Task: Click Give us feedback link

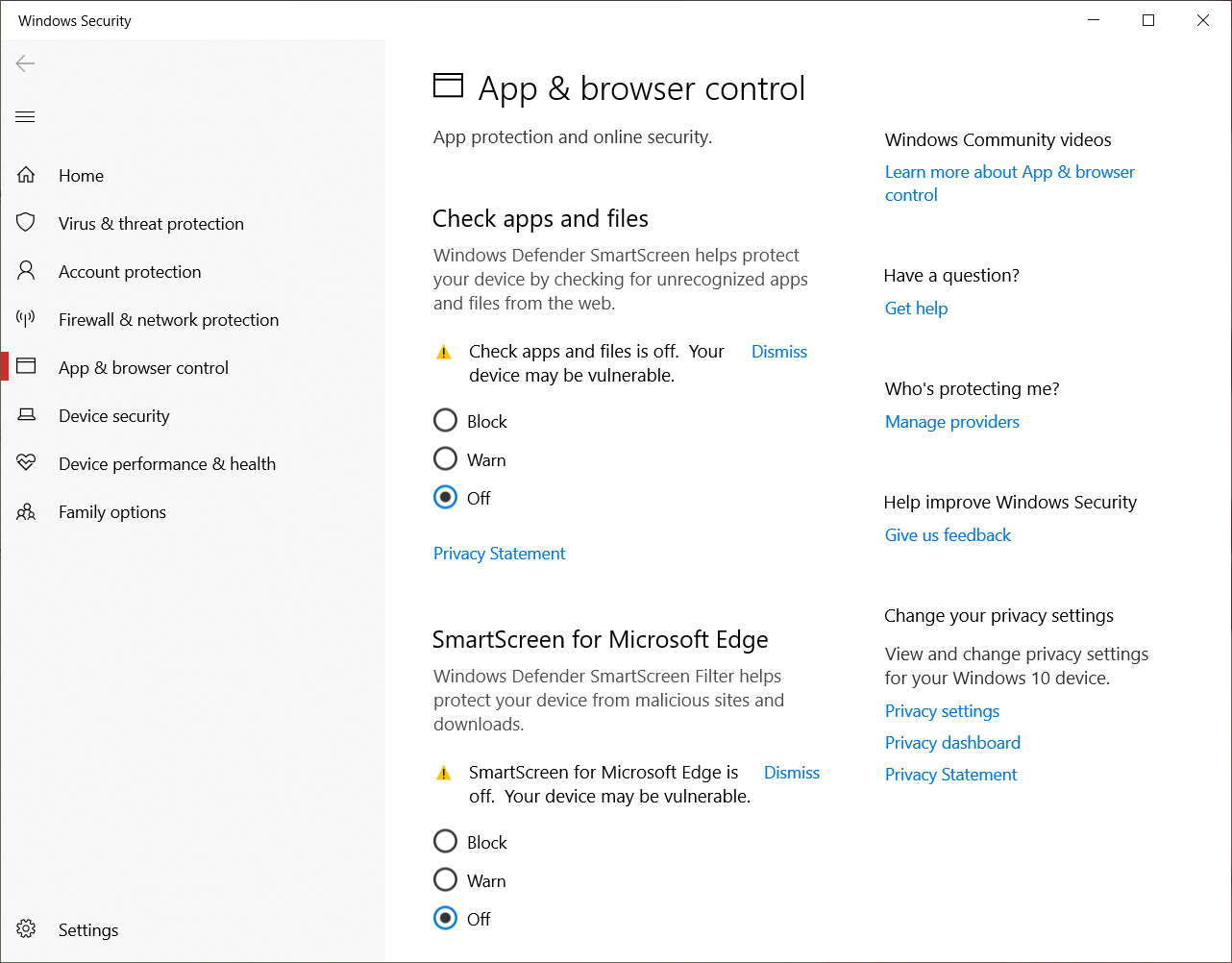Action: click(x=948, y=535)
